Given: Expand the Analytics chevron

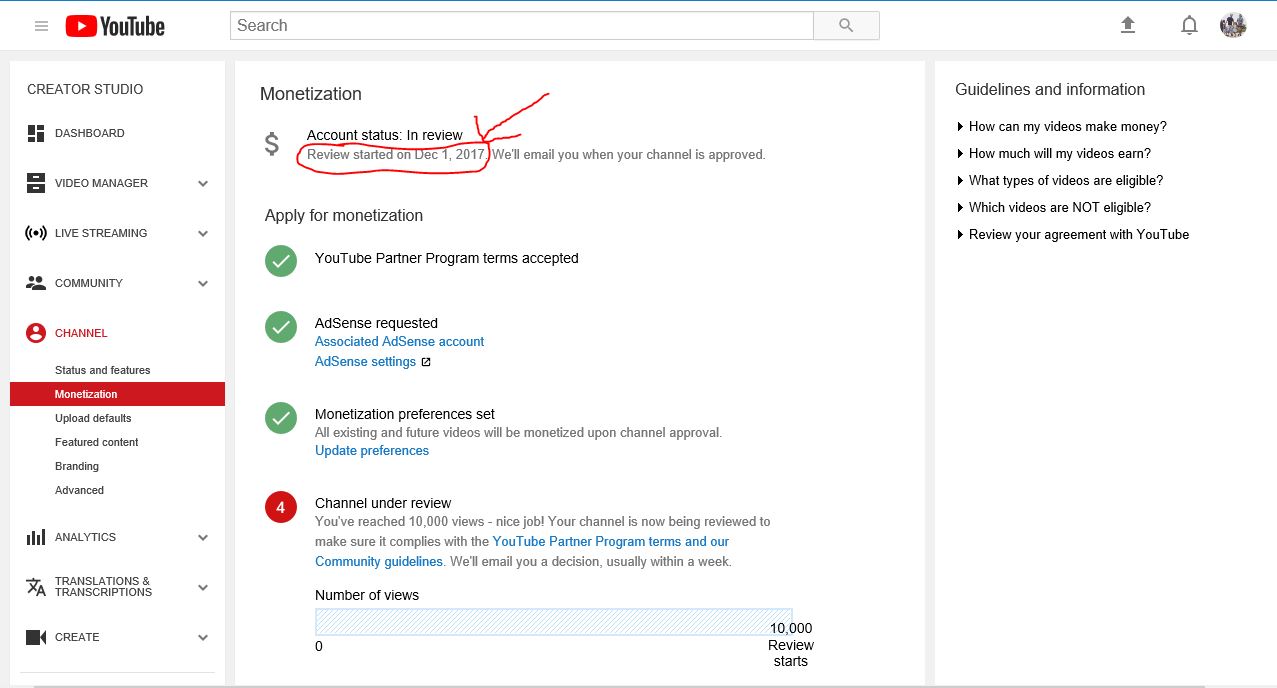Looking at the screenshot, I should [x=203, y=538].
